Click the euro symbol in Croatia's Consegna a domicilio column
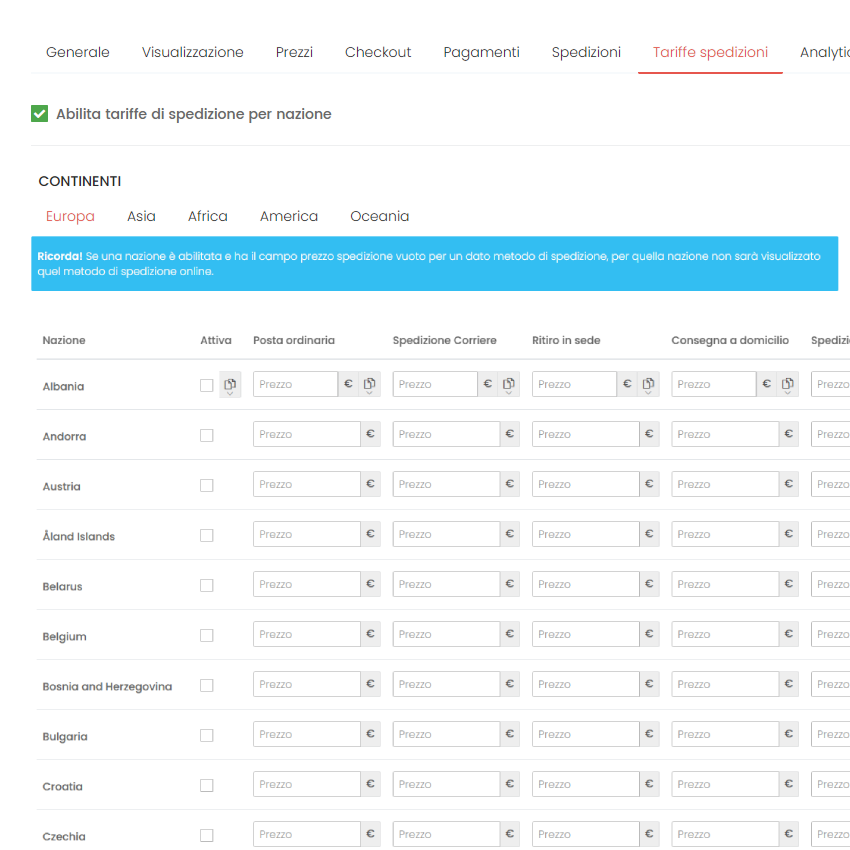The height and width of the screenshot is (850, 850). pos(788,783)
